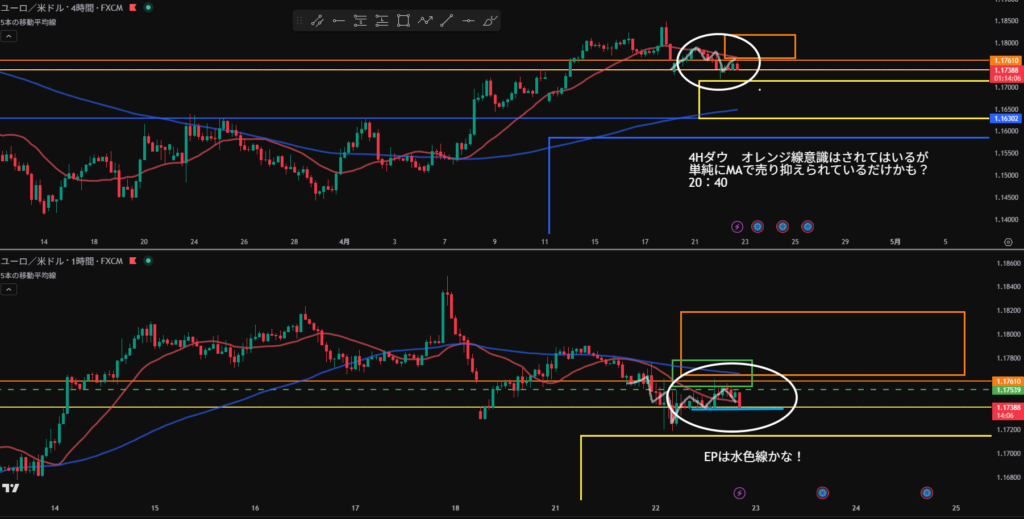This screenshot has height=519, width=1024.
Task: Click the ユーロ/米ドル 1時間 symbol title
Action: pos(61,261)
